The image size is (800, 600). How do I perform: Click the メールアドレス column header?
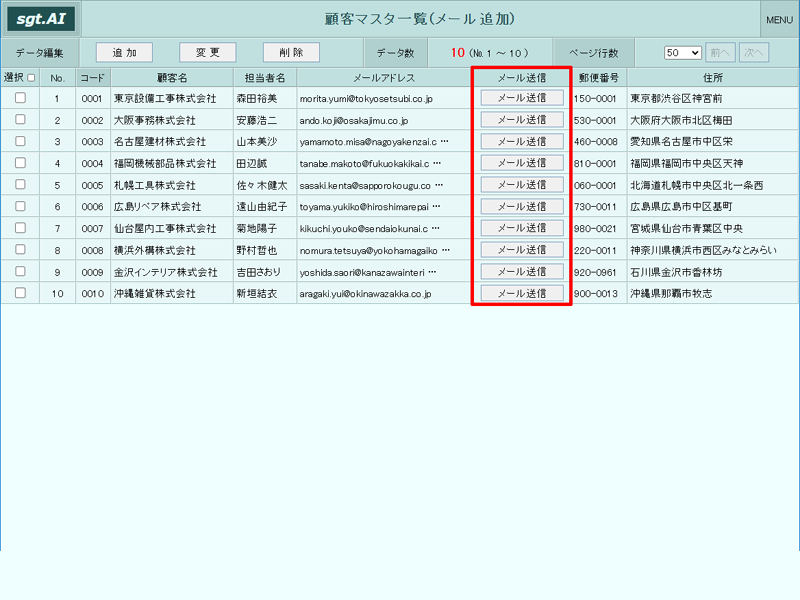384,78
